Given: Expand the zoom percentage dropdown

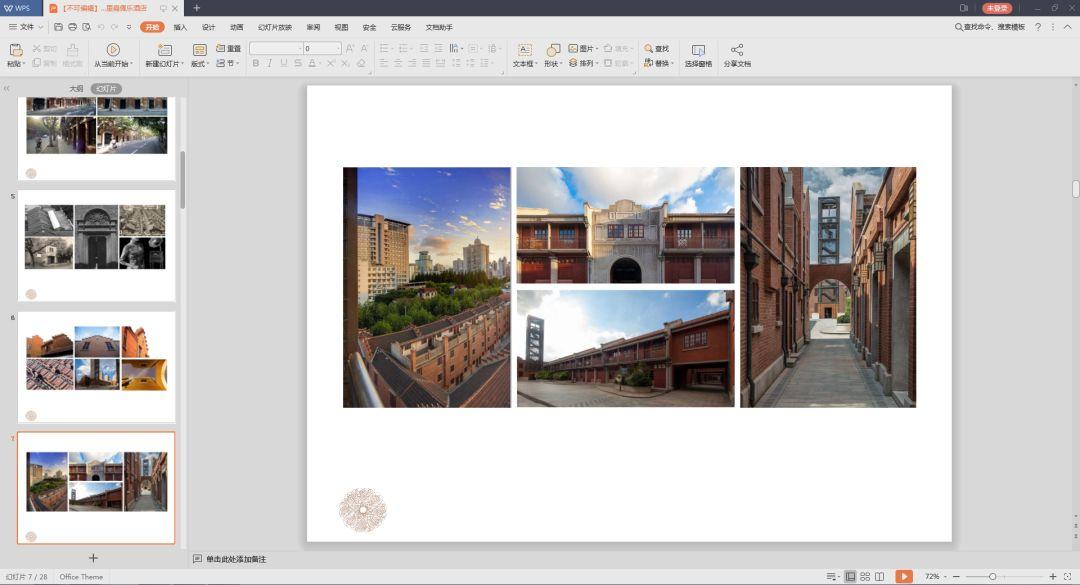Looking at the screenshot, I should pos(945,576).
